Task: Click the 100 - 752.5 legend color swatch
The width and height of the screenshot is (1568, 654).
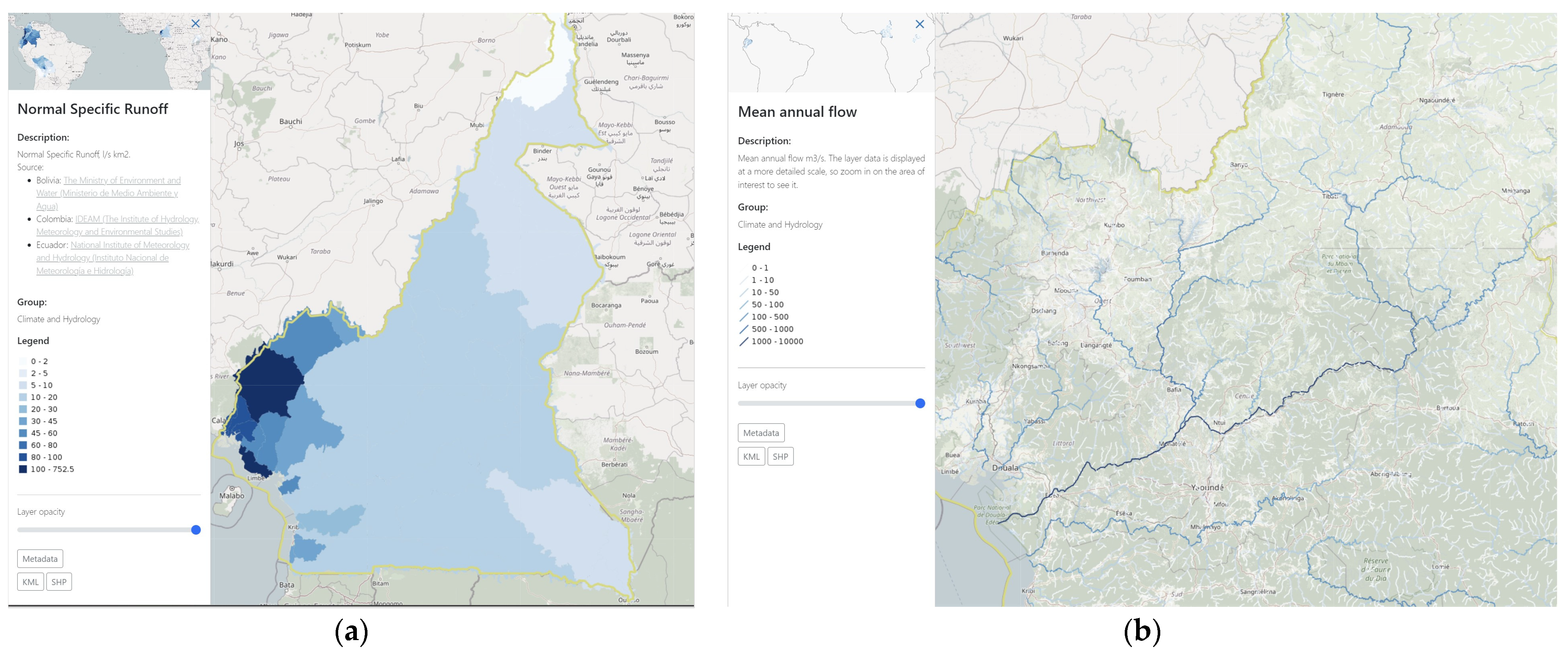Action: 23,469
